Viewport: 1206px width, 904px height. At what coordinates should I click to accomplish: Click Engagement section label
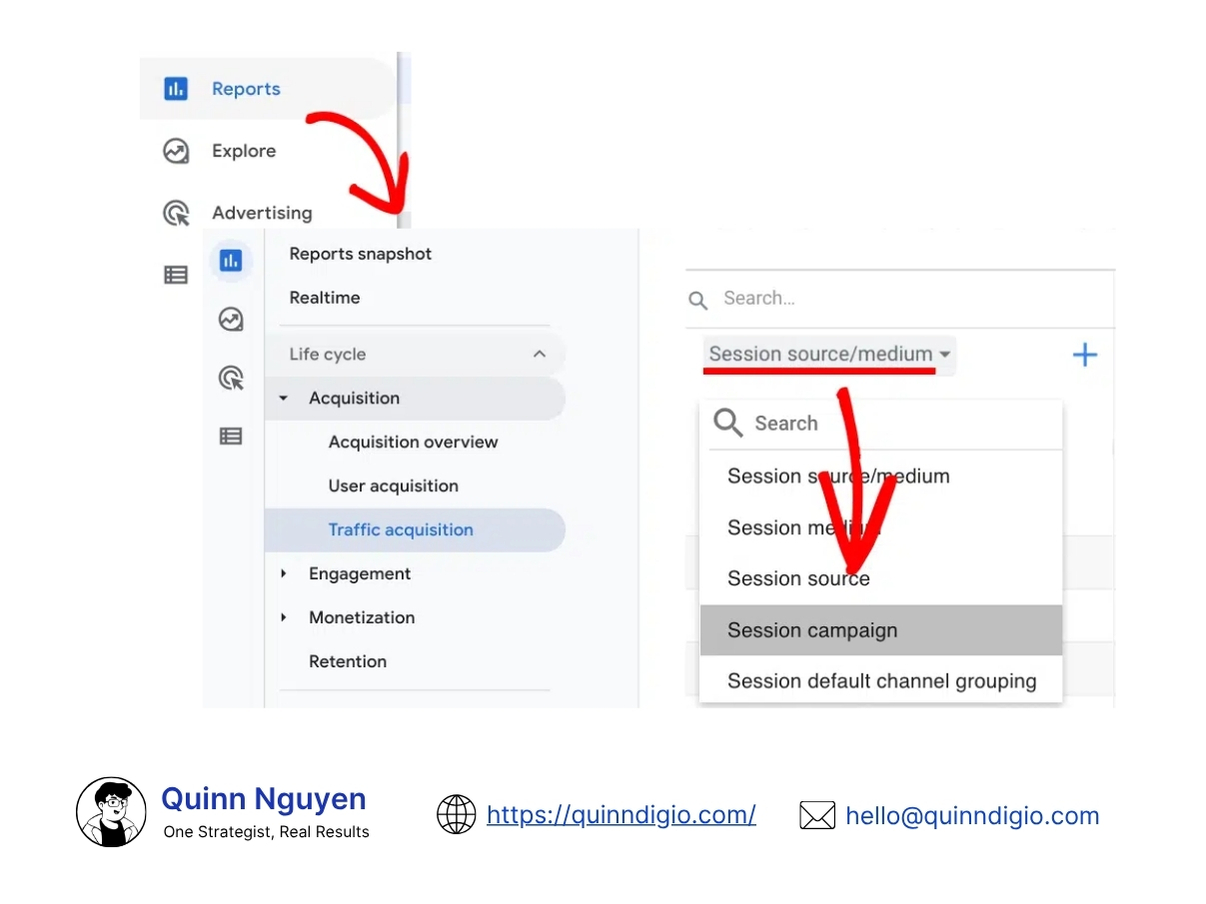pyautogui.click(x=360, y=574)
